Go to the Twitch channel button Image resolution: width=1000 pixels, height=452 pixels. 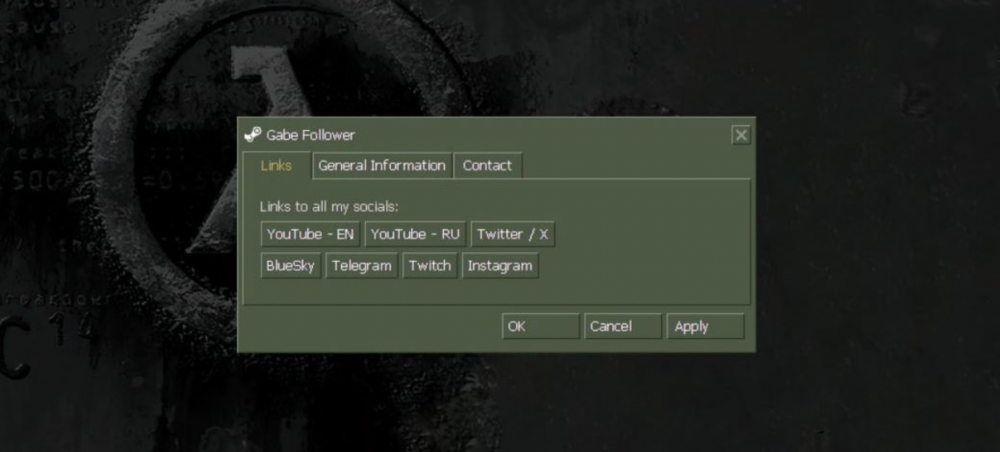(x=430, y=266)
